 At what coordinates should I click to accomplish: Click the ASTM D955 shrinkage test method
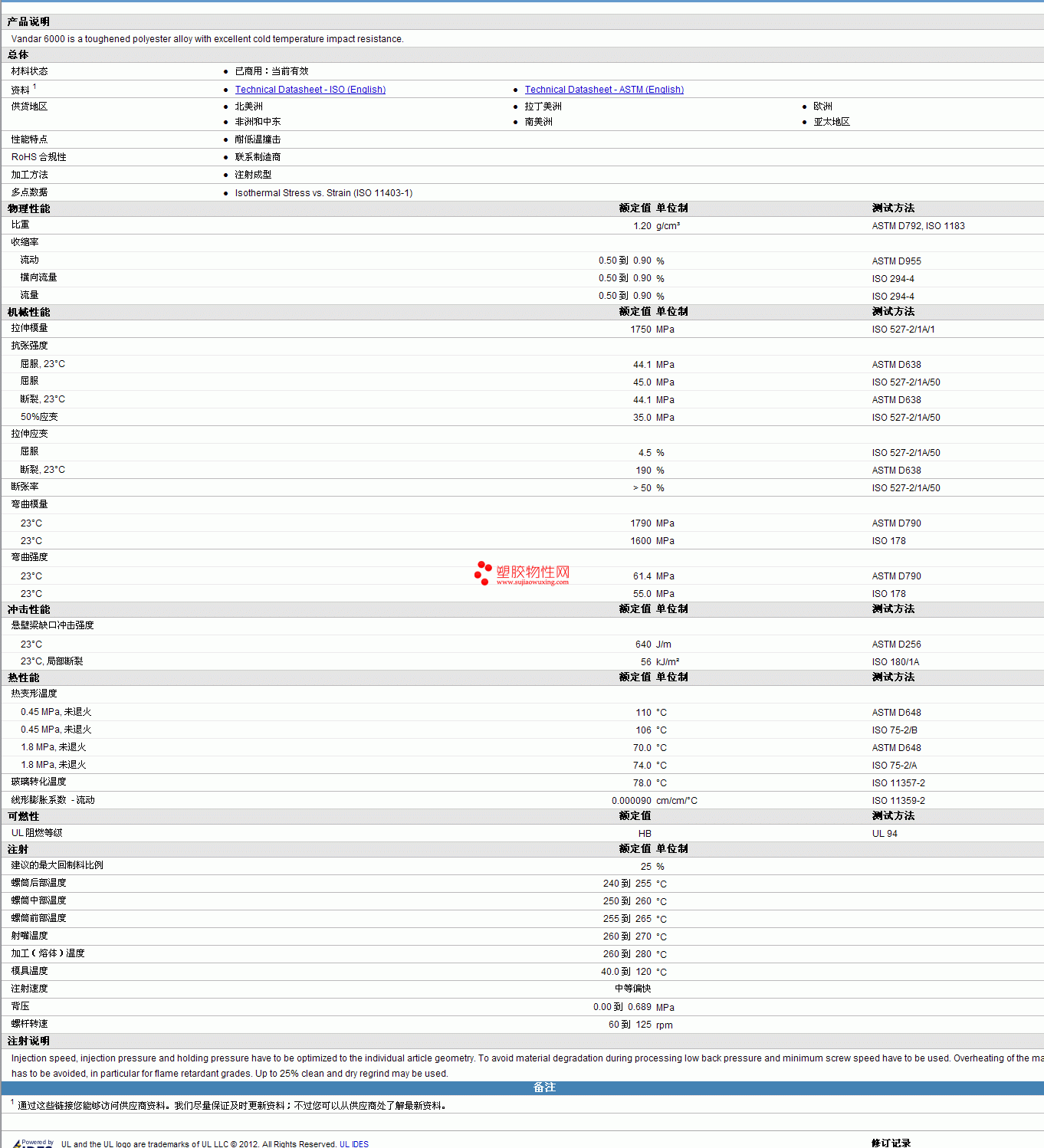click(897, 261)
